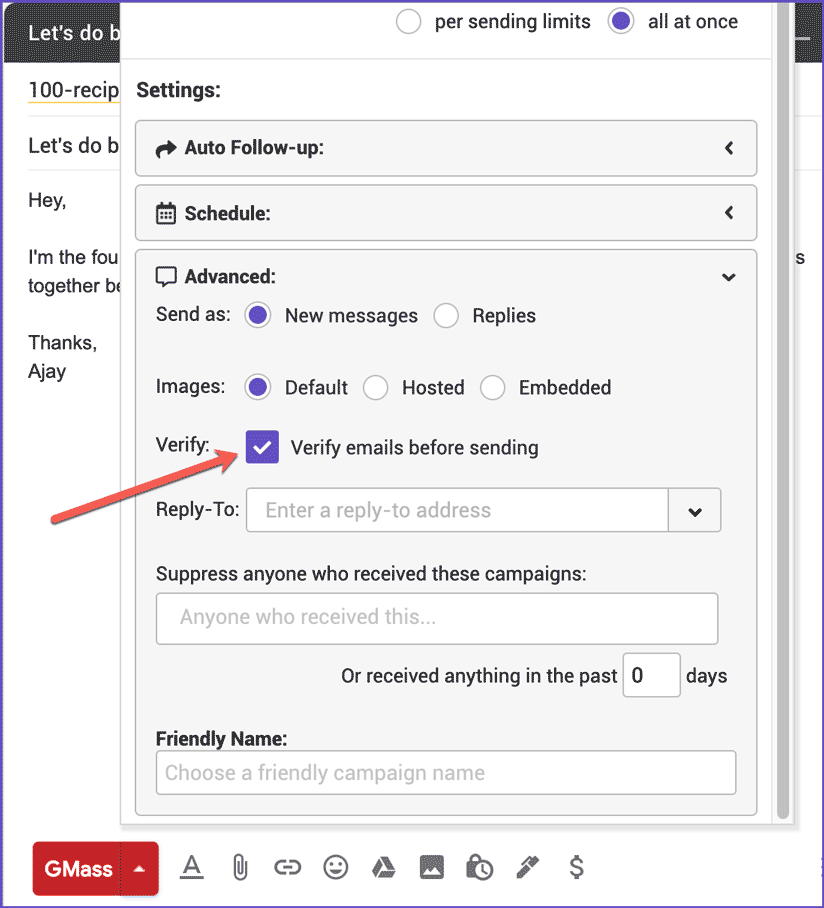Open GMass settings arrow next to button
Screen dimensions: 824x908
(x=139, y=868)
